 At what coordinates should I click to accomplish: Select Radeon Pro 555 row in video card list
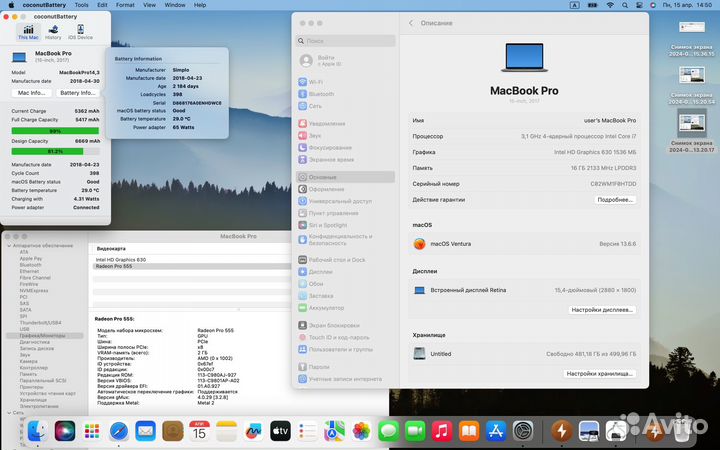pos(192,266)
